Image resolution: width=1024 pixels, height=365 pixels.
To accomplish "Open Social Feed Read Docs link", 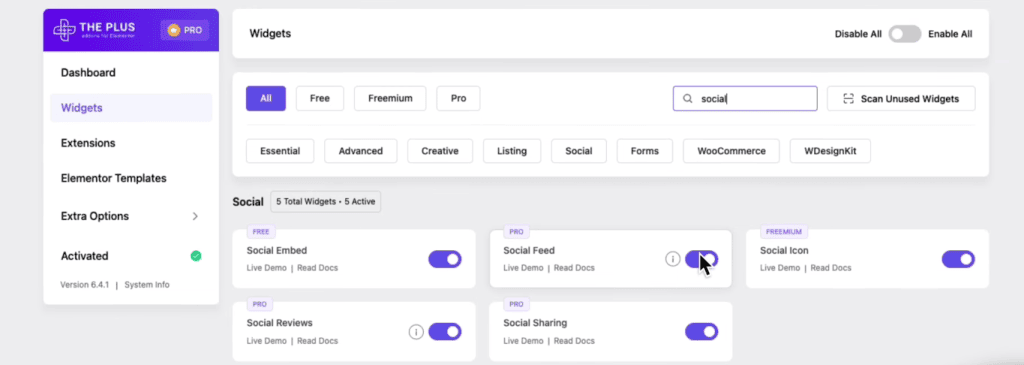I will 574,268.
